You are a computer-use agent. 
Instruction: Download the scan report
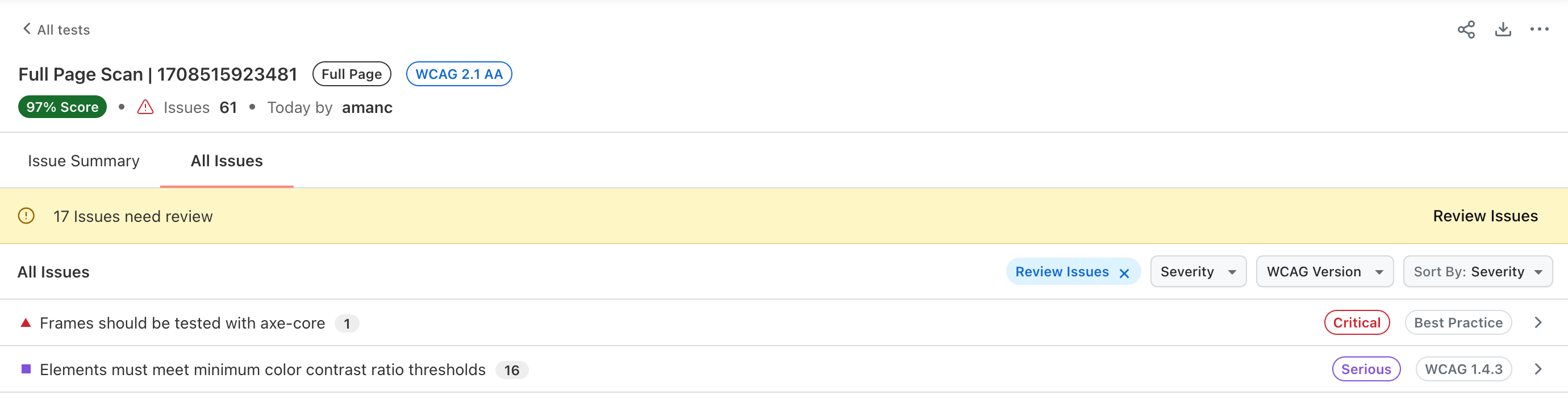[1503, 29]
